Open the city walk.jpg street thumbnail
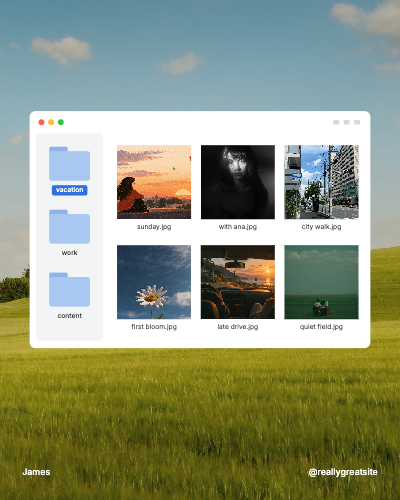This screenshot has height=500, width=400. coord(321,182)
